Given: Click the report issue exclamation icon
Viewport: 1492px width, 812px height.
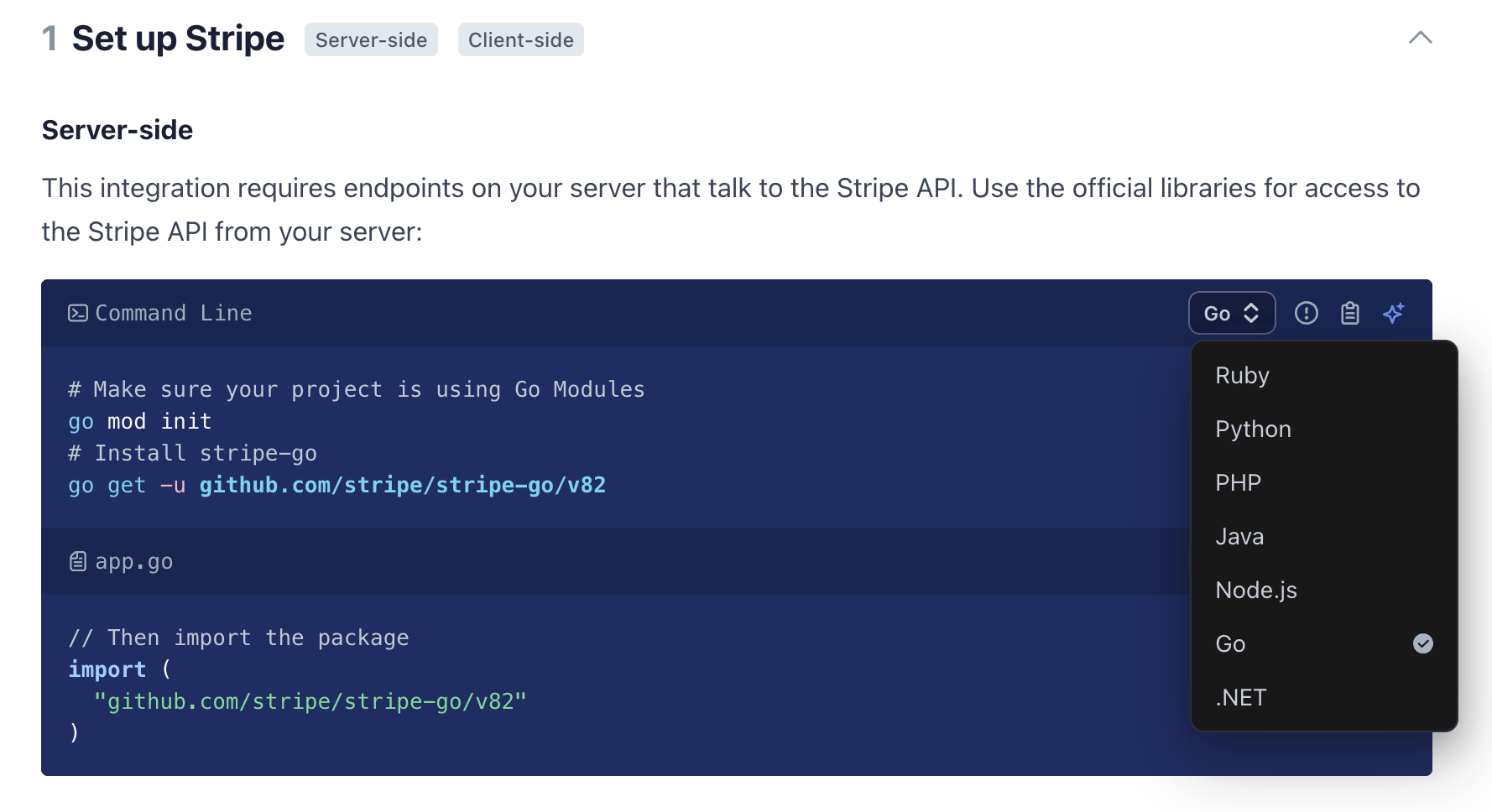Looking at the screenshot, I should pos(1306,313).
